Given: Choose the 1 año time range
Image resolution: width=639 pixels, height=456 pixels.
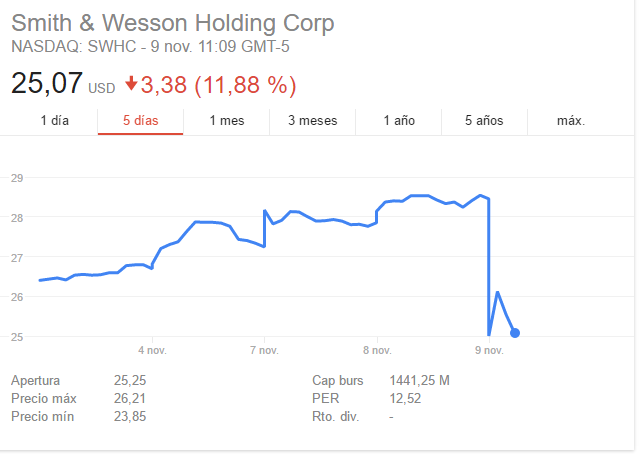Looking at the screenshot, I should [x=399, y=121].
